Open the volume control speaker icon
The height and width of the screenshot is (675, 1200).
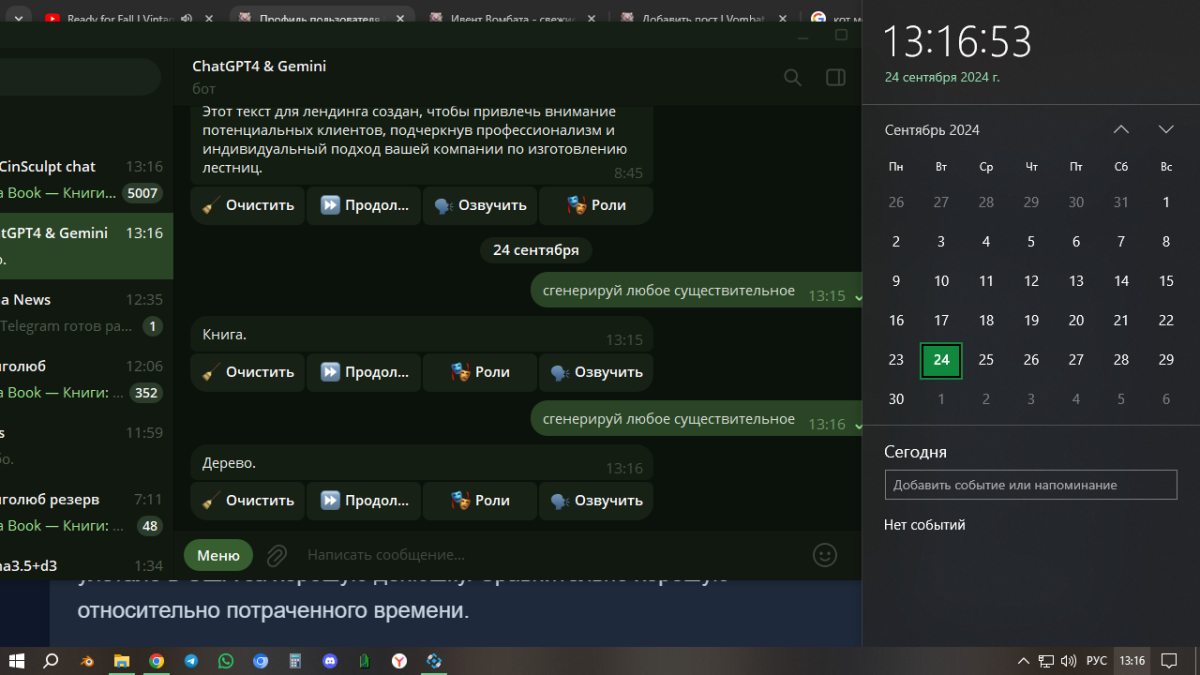pyautogui.click(x=1068, y=661)
